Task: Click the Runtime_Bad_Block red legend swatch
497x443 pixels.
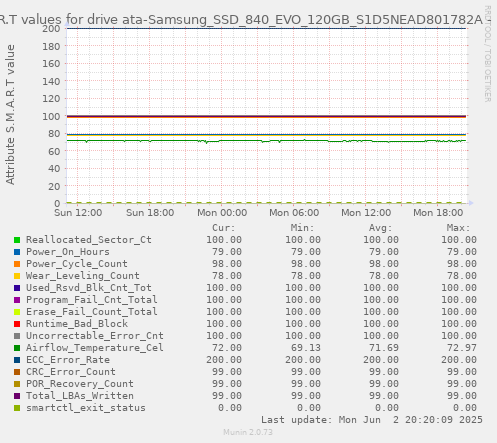Action: (17, 324)
